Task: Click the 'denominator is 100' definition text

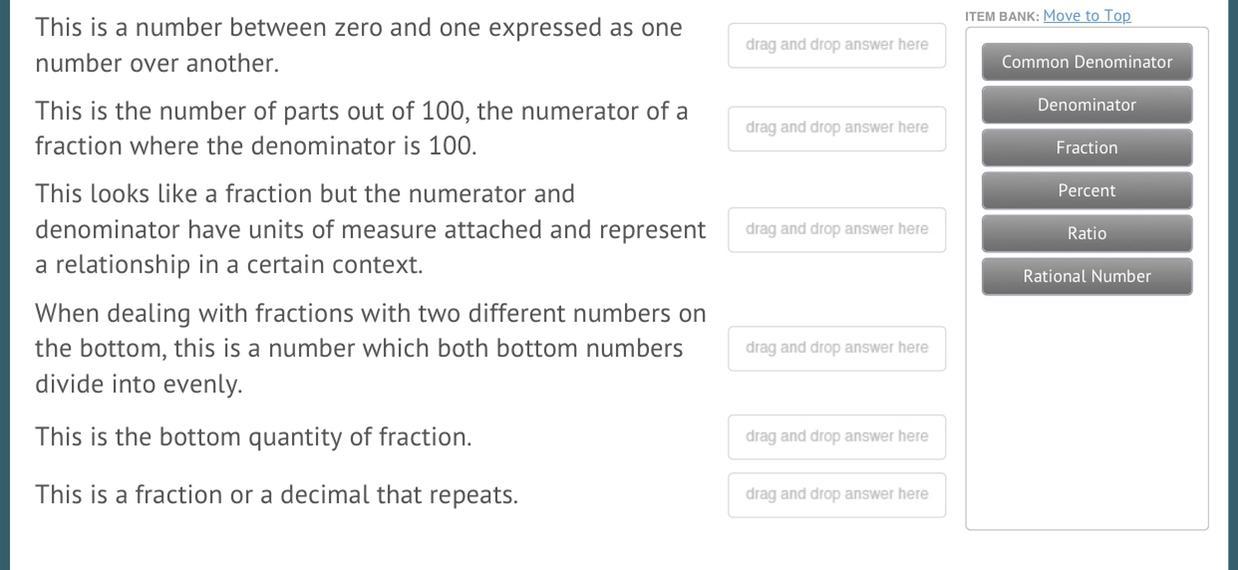Action: pyautogui.click(x=362, y=128)
